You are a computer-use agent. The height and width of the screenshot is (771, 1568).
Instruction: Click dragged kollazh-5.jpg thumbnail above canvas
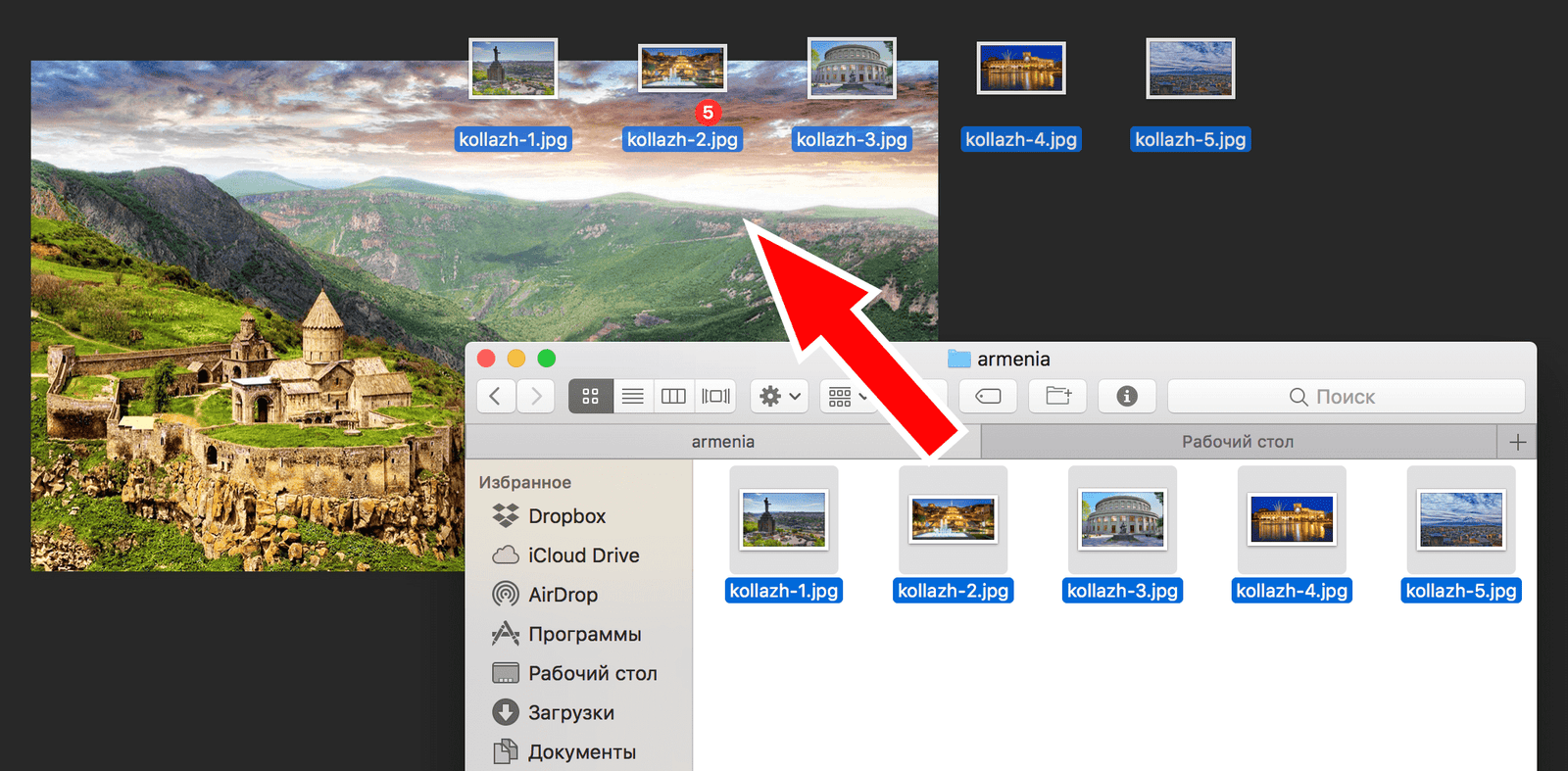click(x=1191, y=69)
